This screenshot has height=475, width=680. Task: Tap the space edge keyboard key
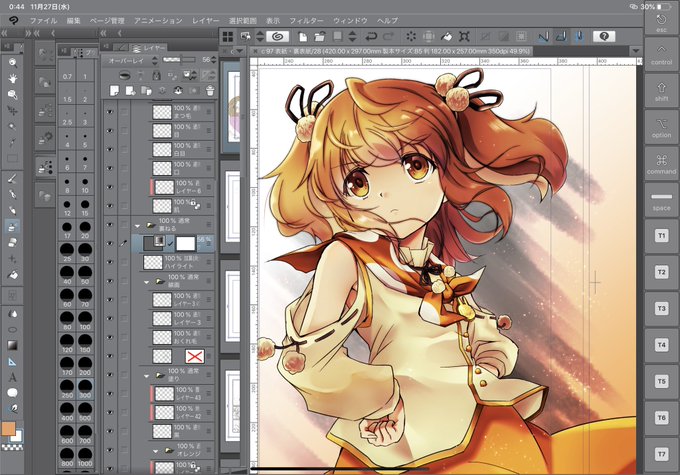point(661,200)
